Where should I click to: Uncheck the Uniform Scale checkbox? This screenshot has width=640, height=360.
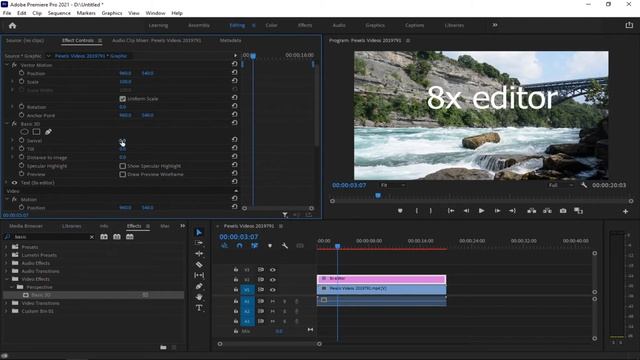click(x=122, y=98)
